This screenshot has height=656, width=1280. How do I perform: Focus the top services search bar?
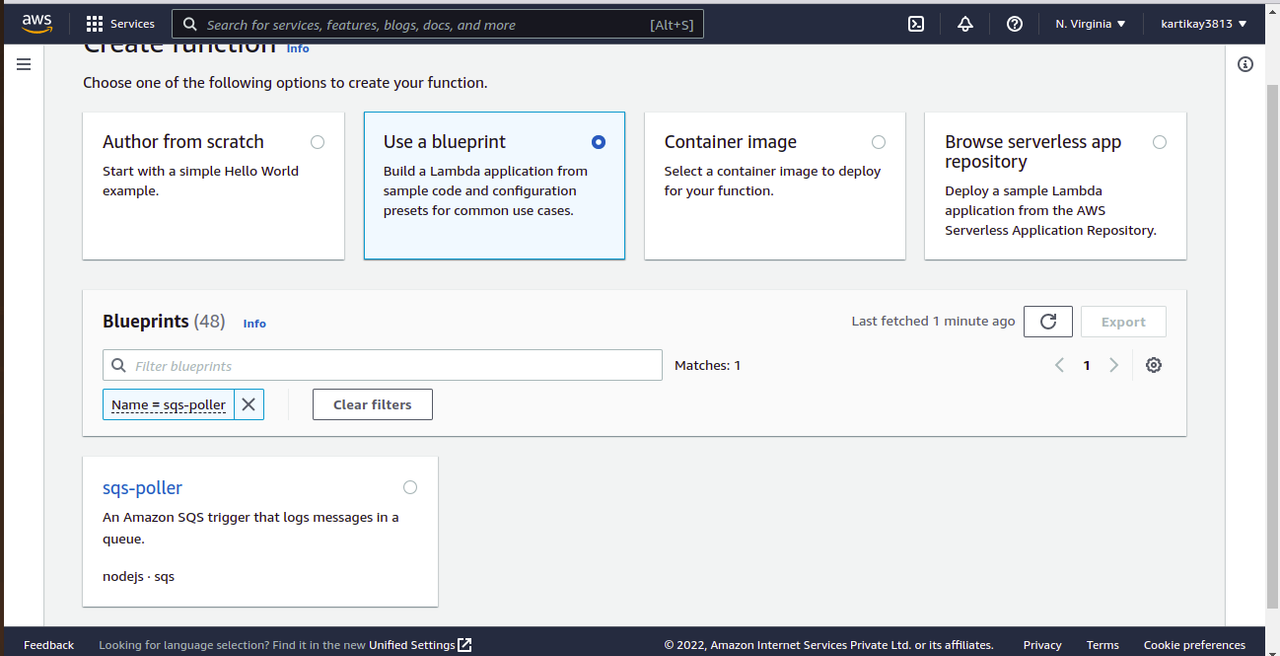[x=438, y=24]
